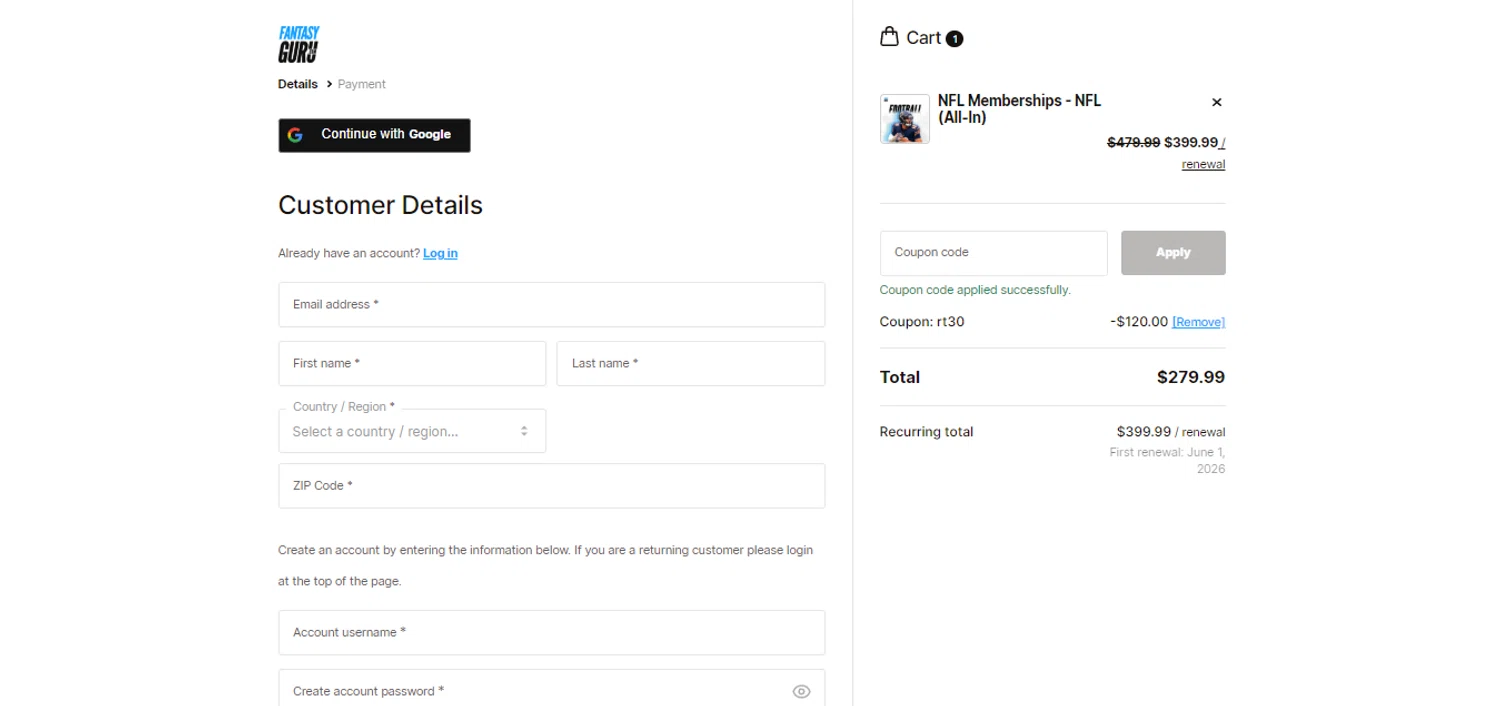Click the Fantasy Guru logo
This screenshot has height=706, width=1500.
298,45
